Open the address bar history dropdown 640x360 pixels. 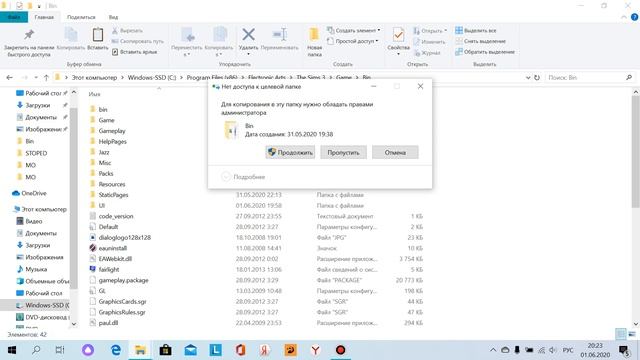click(x=528, y=78)
